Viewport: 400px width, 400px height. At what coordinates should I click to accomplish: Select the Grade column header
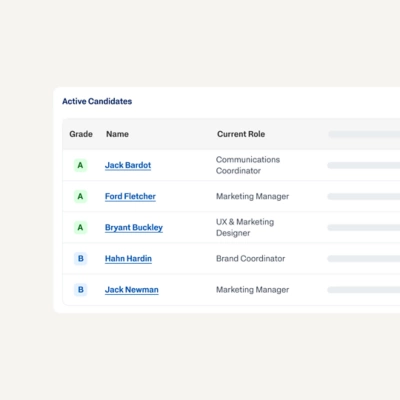(x=81, y=134)
